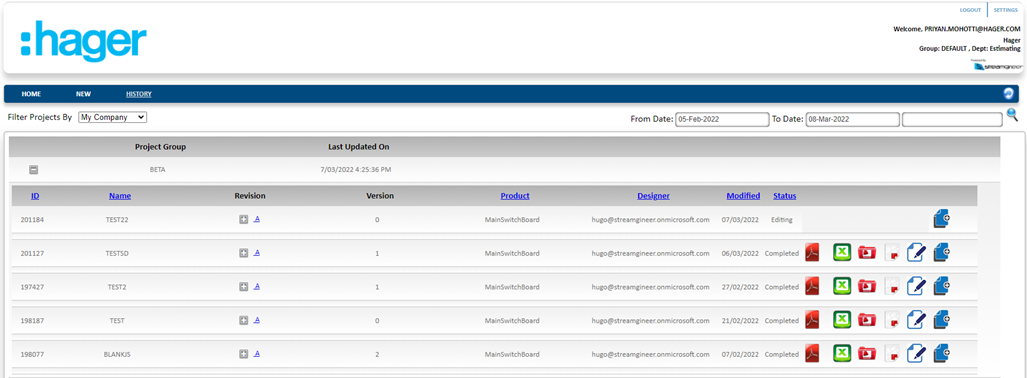Screen dimensions: 1027x378
Task: Open the PDF icon for TESTSD
Action: tap(812, 252)
